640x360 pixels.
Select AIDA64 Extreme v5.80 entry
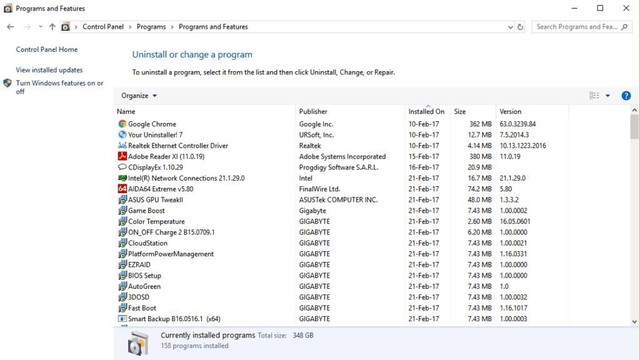click(161, 189)
